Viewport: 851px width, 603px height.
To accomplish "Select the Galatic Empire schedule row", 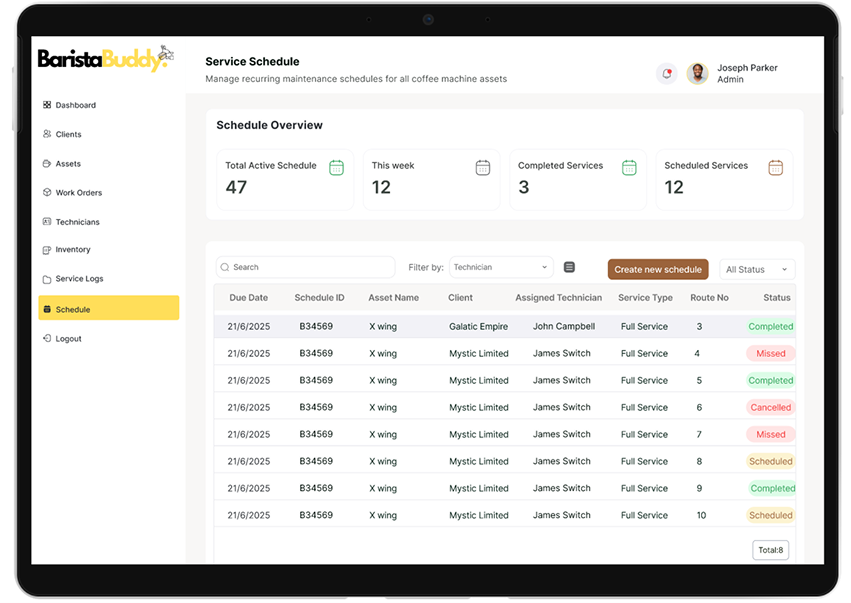I will pyautogui.click(x=478, y=326).
